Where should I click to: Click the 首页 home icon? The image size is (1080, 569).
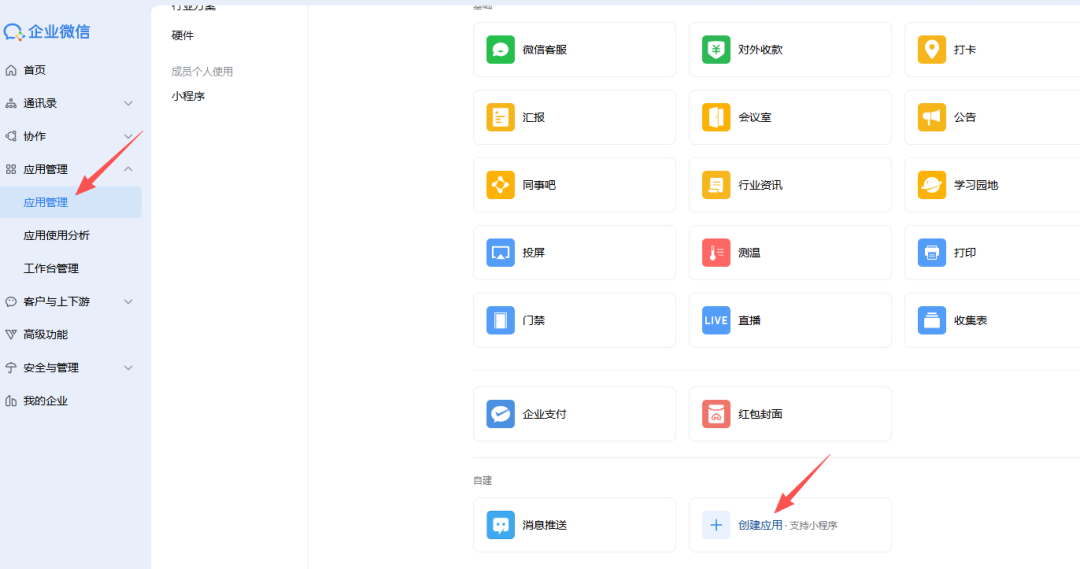[11, 70]
